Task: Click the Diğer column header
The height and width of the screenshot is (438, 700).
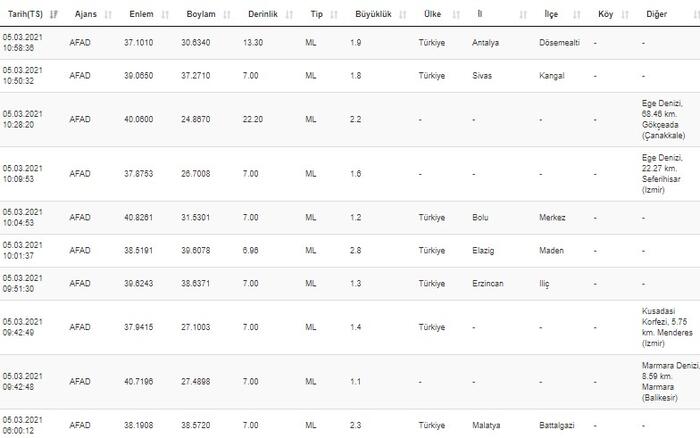Action: (656, 14)
